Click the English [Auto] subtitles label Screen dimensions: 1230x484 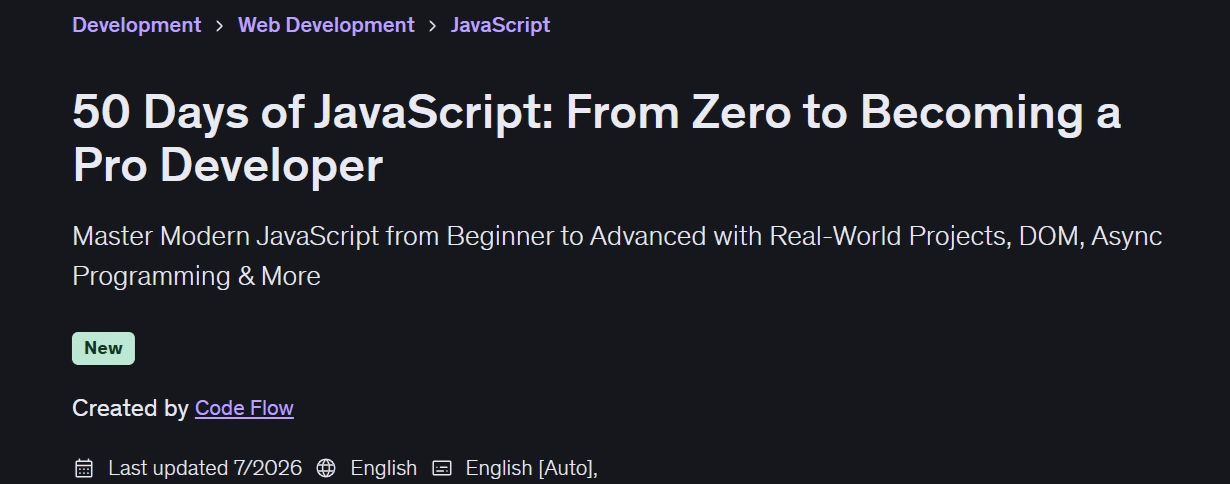[x=532, y=468]
